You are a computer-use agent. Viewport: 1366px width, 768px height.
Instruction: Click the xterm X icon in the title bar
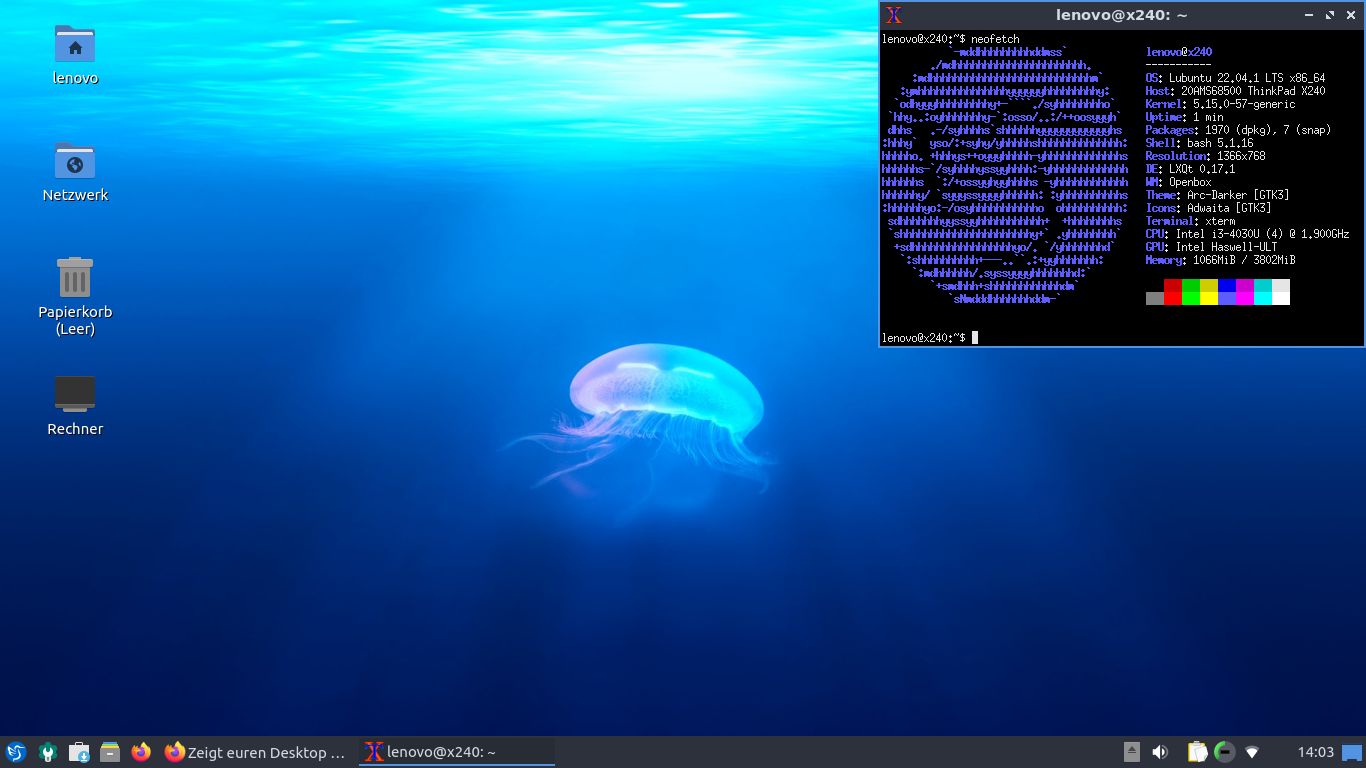(x=895, y=15)
